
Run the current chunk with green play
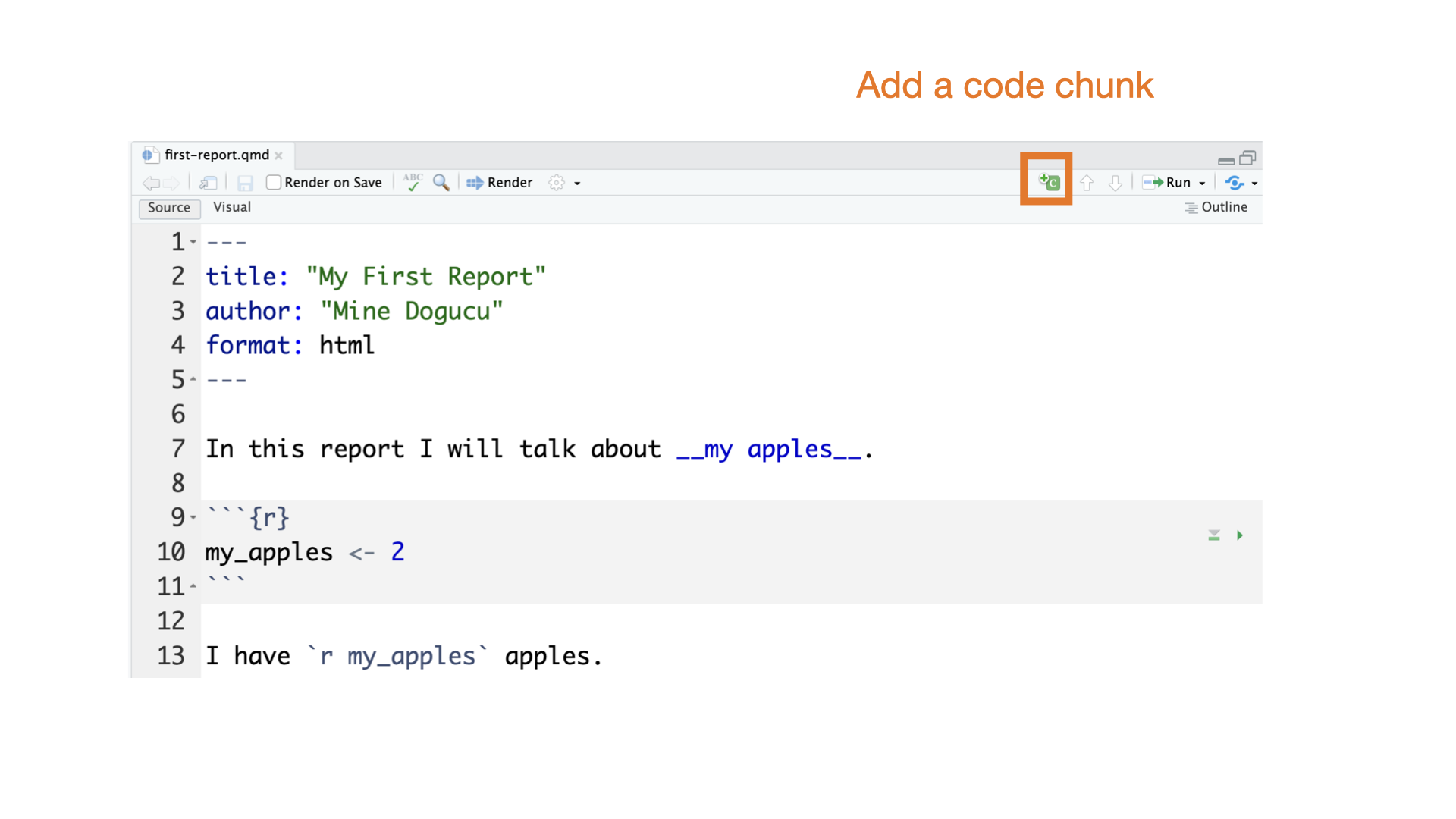(1239, 535)
